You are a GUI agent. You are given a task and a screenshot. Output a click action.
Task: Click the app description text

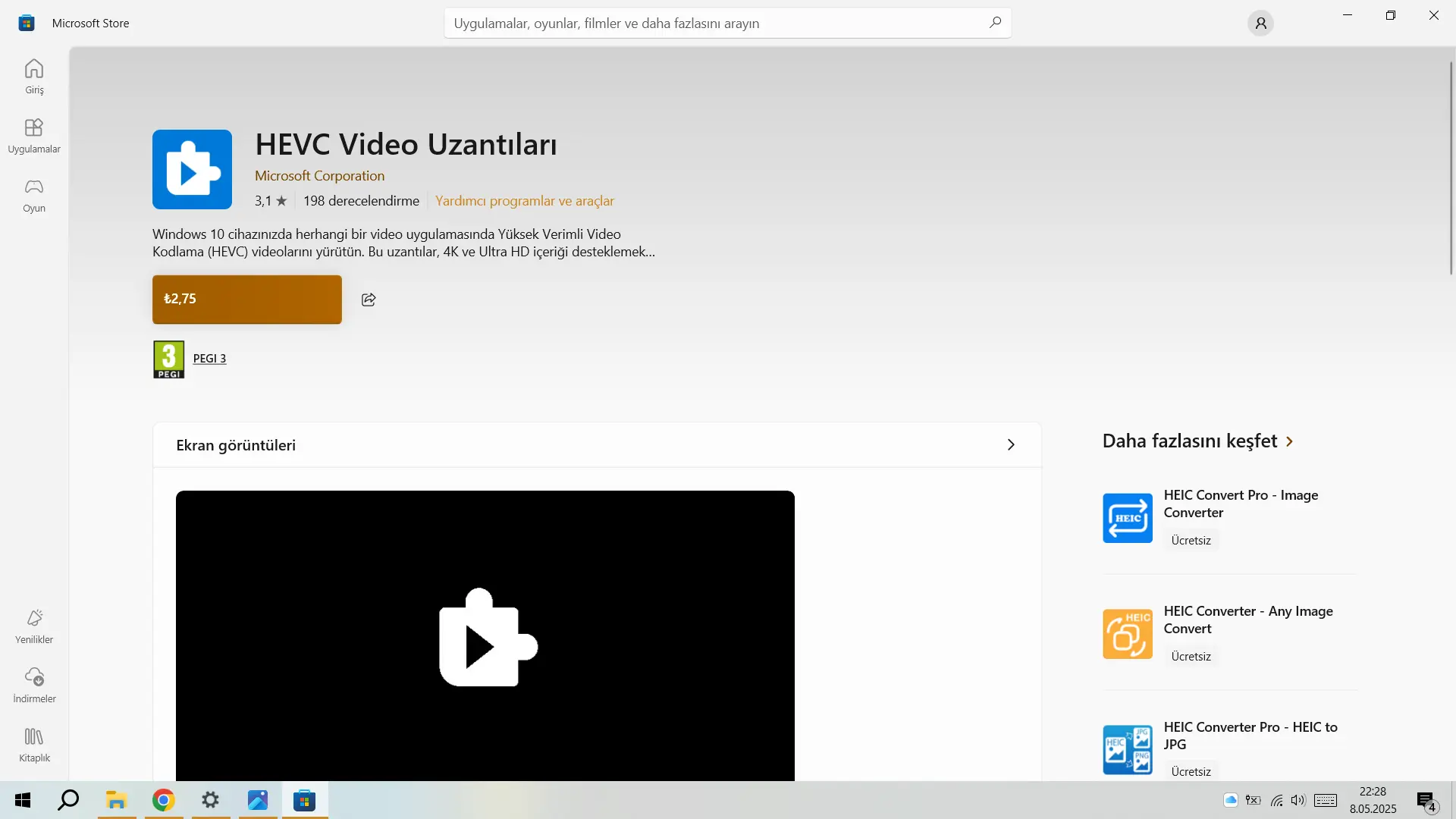point(403,243)
